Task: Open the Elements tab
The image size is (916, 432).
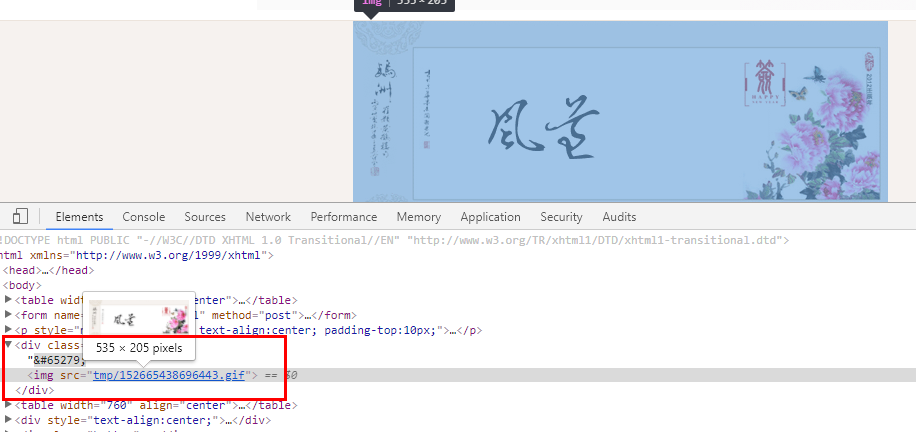Action: click(x=79, y=217)
